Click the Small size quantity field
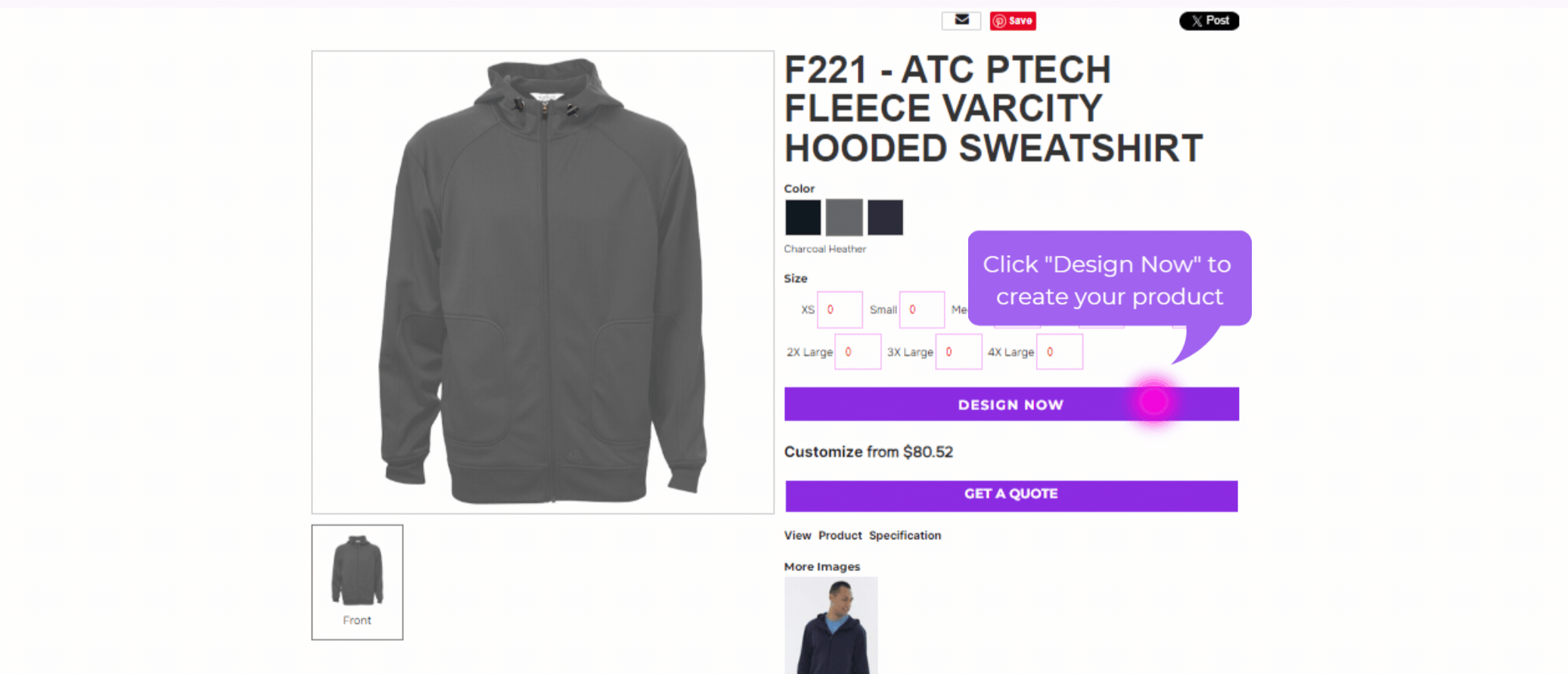 (922, 310)
